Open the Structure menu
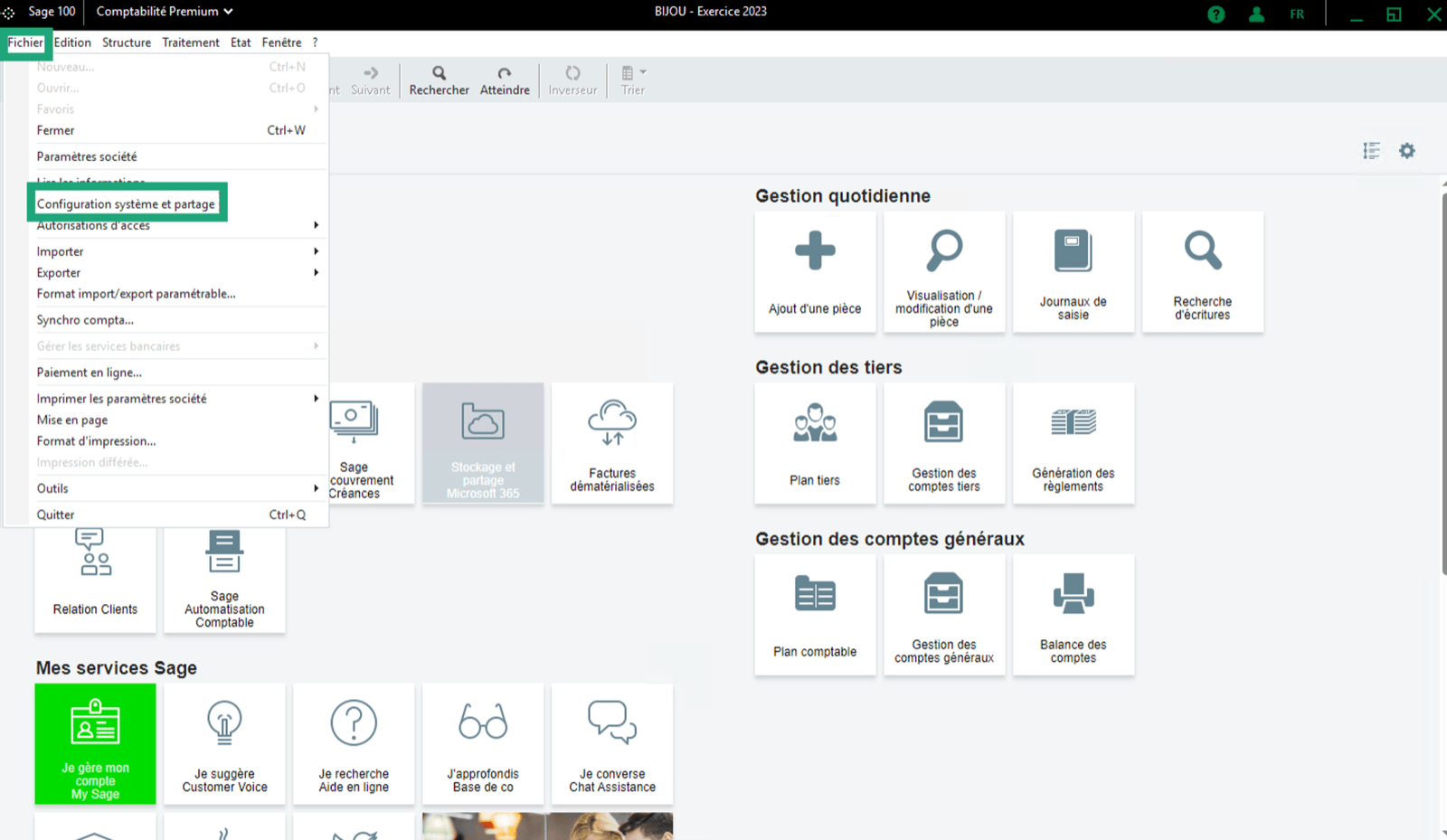 [127, 42]
